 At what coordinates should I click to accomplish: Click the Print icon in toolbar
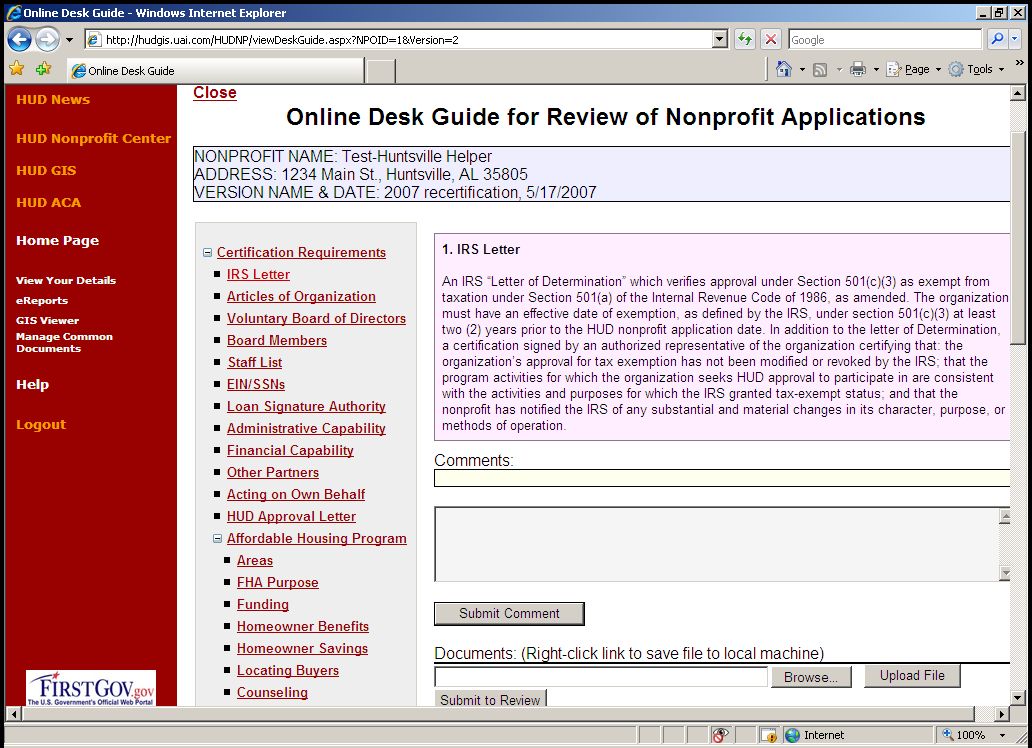(857, 70)
